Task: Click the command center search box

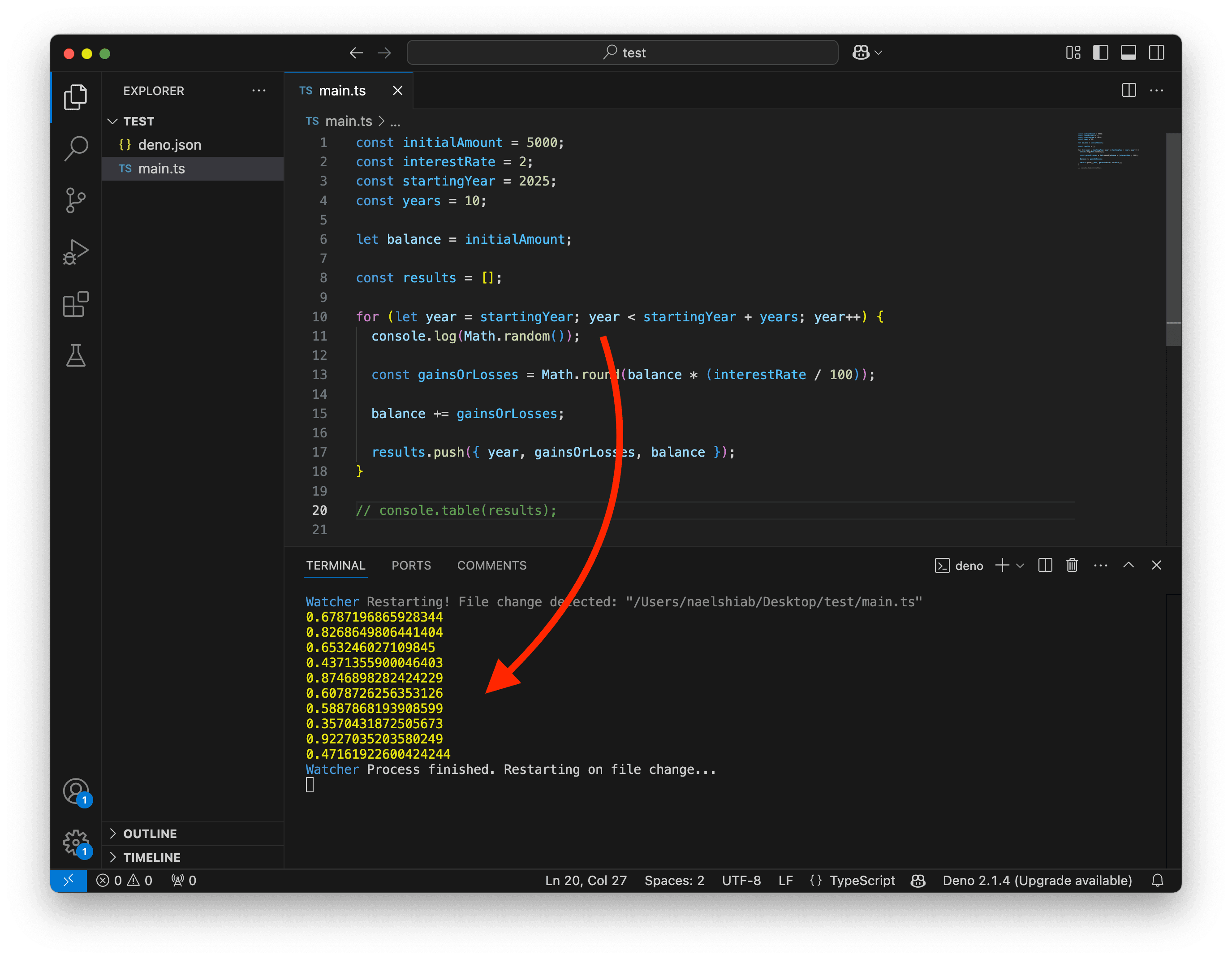Action: click(622, 52)
